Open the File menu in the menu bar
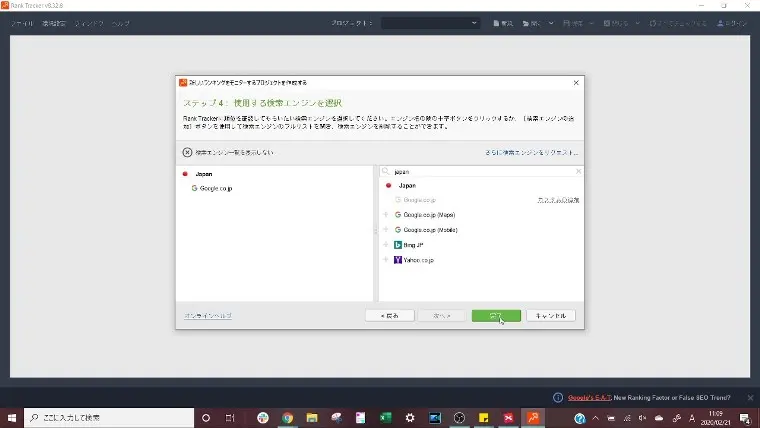The image size is (760, 428). pyautogui.click(x=22, y=23)
